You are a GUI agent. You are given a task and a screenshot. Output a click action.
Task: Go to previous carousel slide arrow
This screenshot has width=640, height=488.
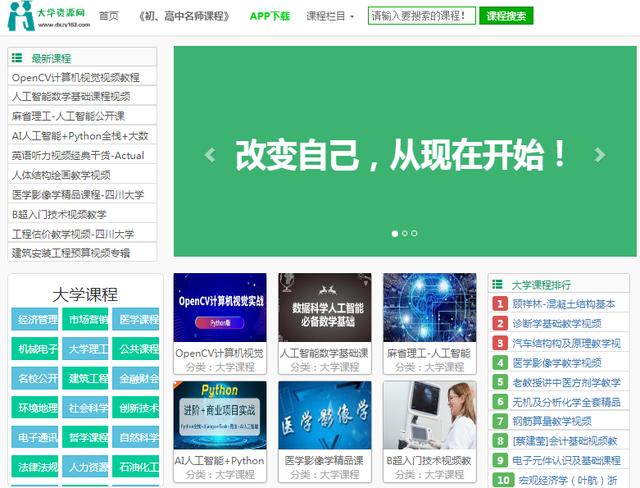[x=210, y=155]
